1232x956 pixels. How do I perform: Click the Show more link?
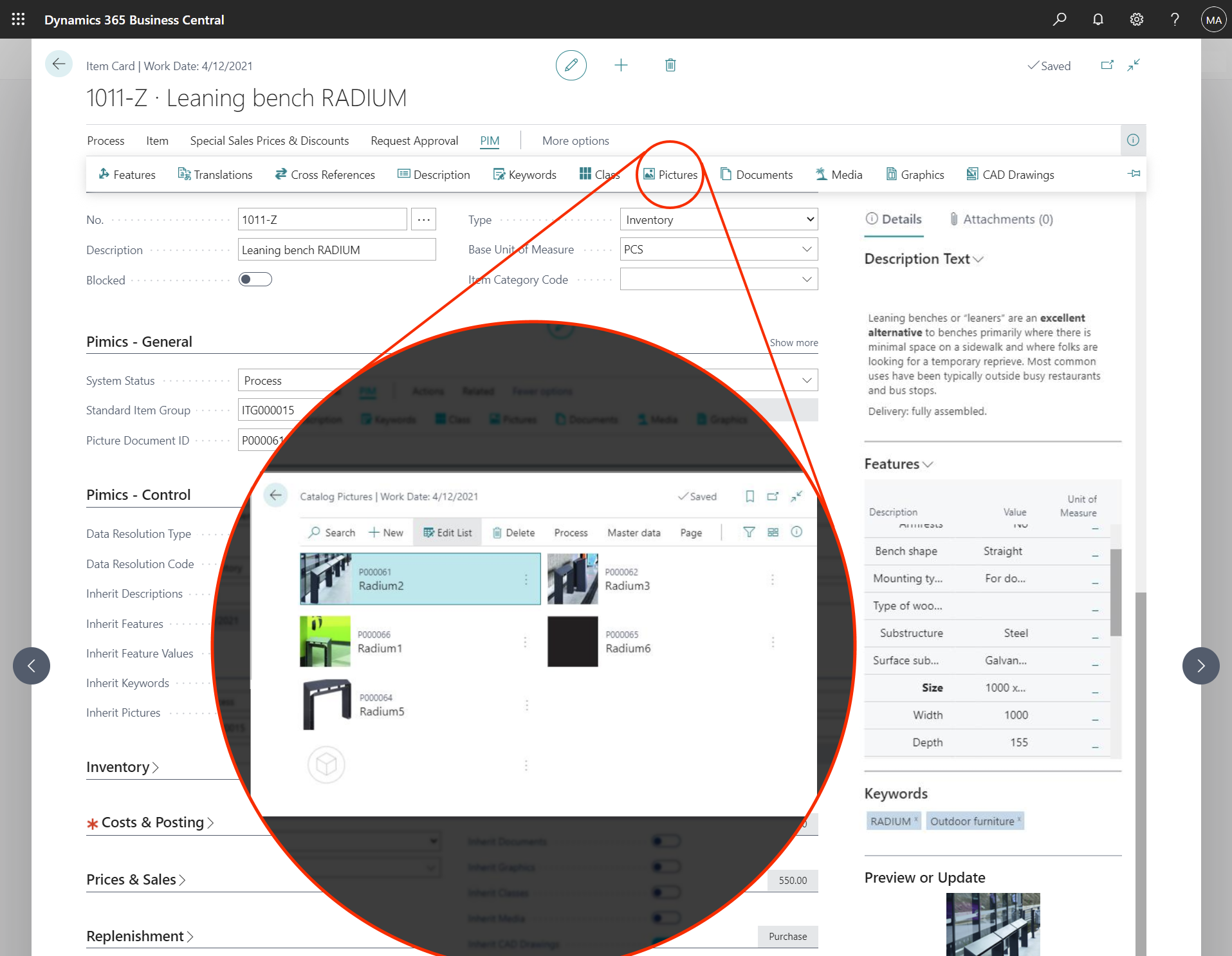793,342
